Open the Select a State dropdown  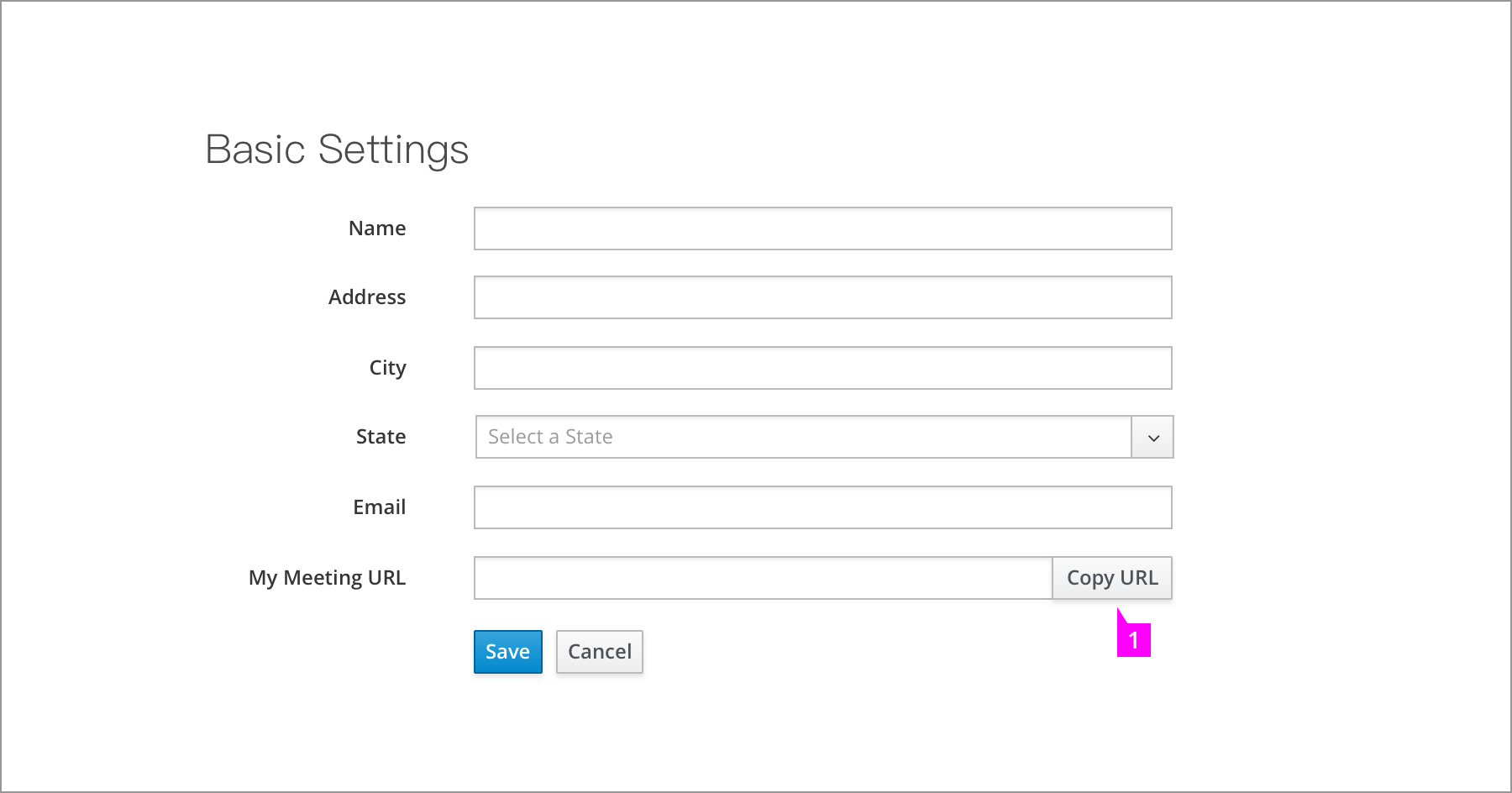click(x=824, y=437)
